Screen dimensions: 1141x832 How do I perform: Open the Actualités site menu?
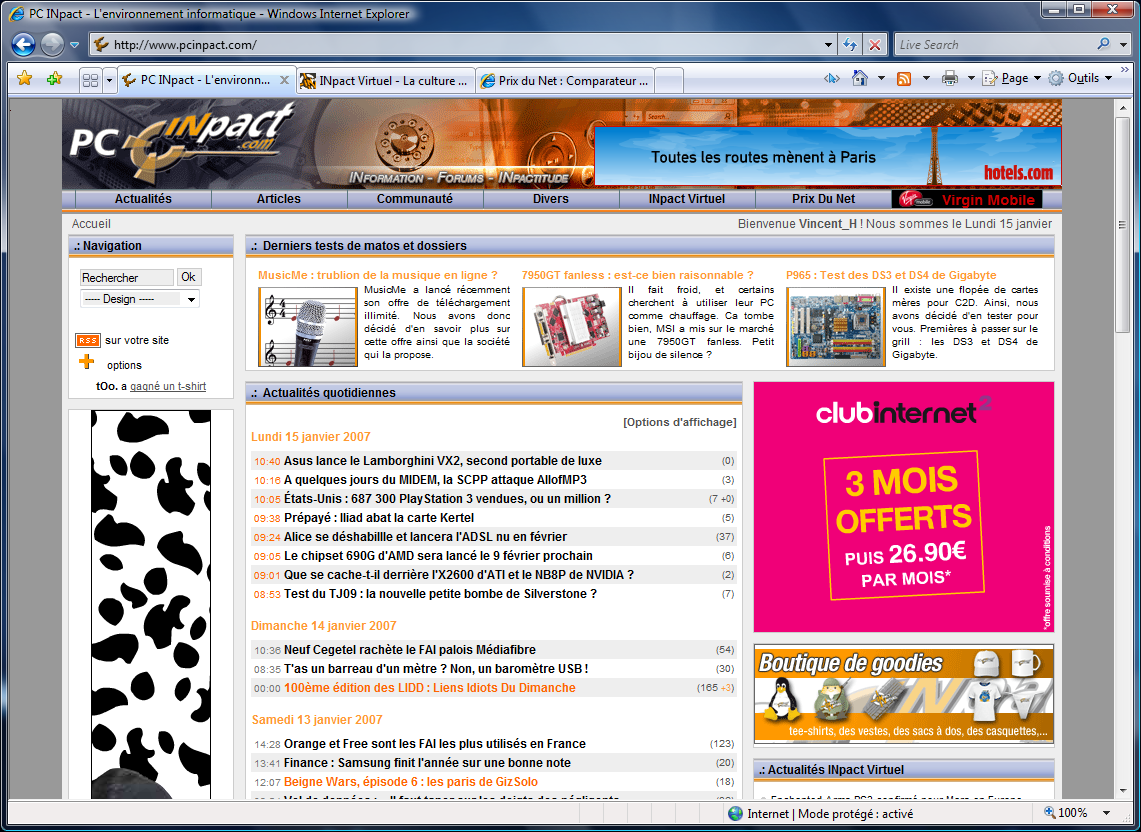(x=143, y=199)
